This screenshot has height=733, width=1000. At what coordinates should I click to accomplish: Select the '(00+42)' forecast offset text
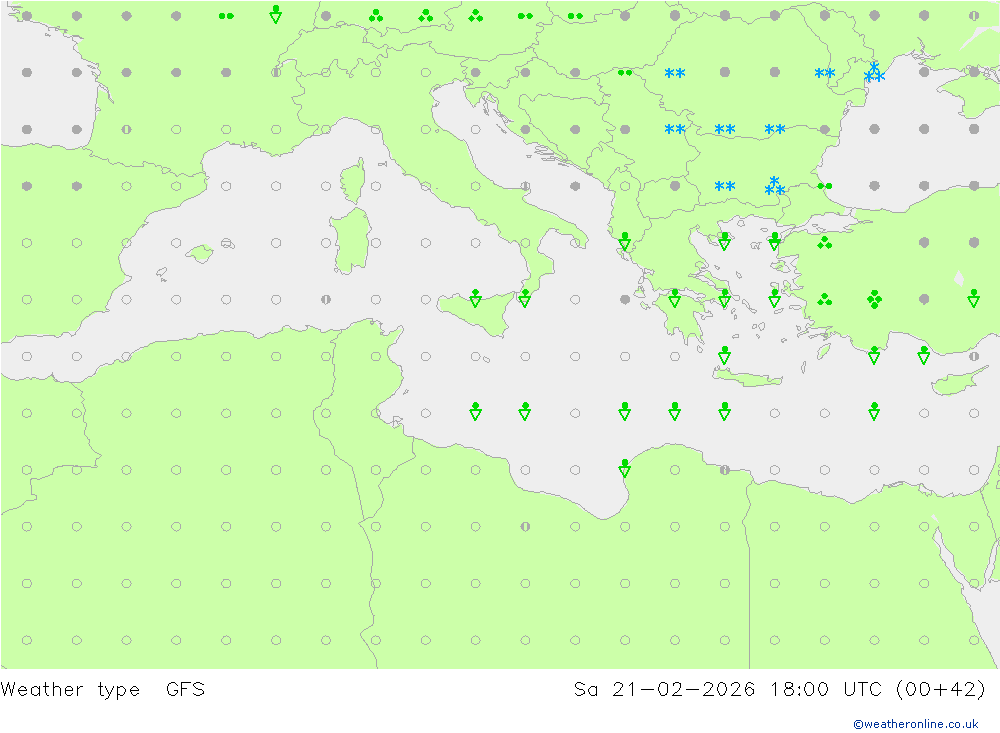pyautogui.click(x=940, y=690)
